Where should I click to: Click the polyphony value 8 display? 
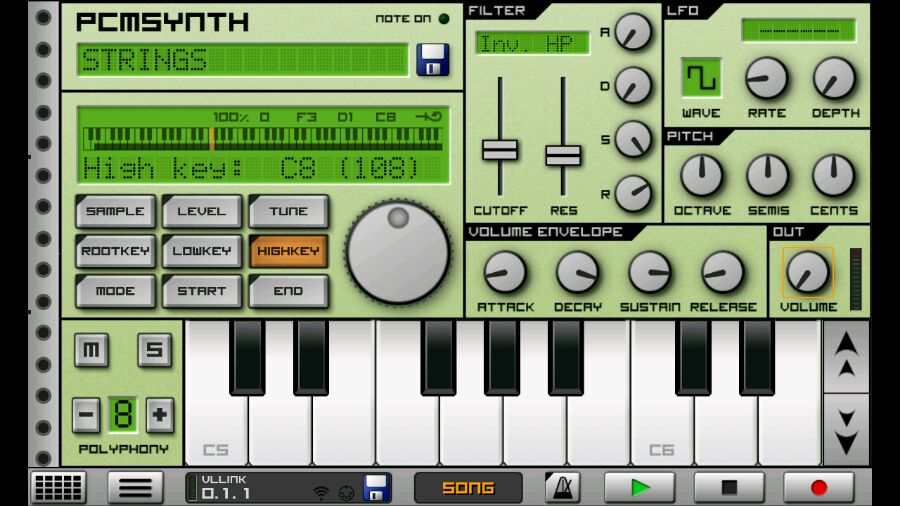pyautogui.click(x=123, y=414)
